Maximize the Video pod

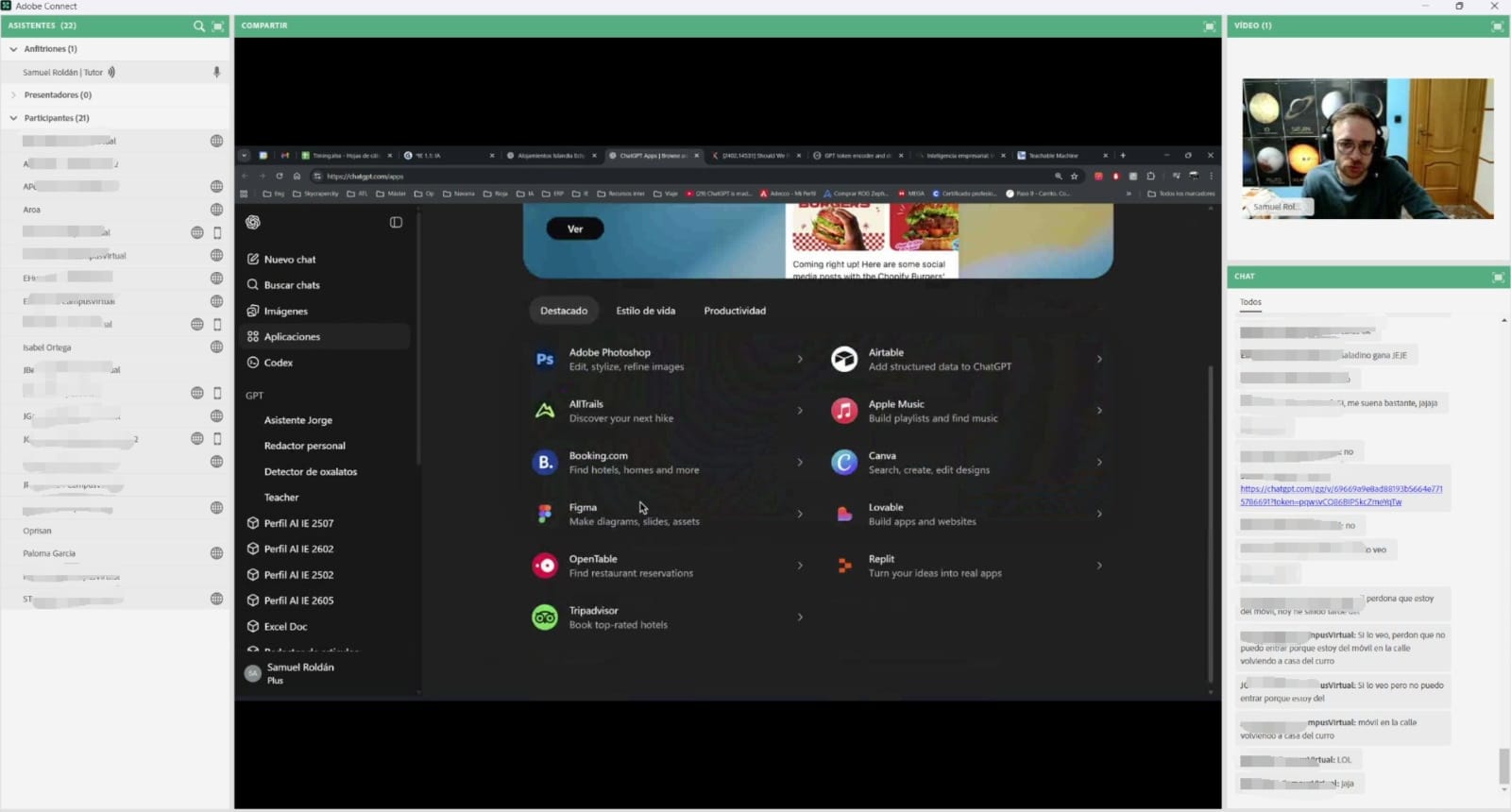1497,26
